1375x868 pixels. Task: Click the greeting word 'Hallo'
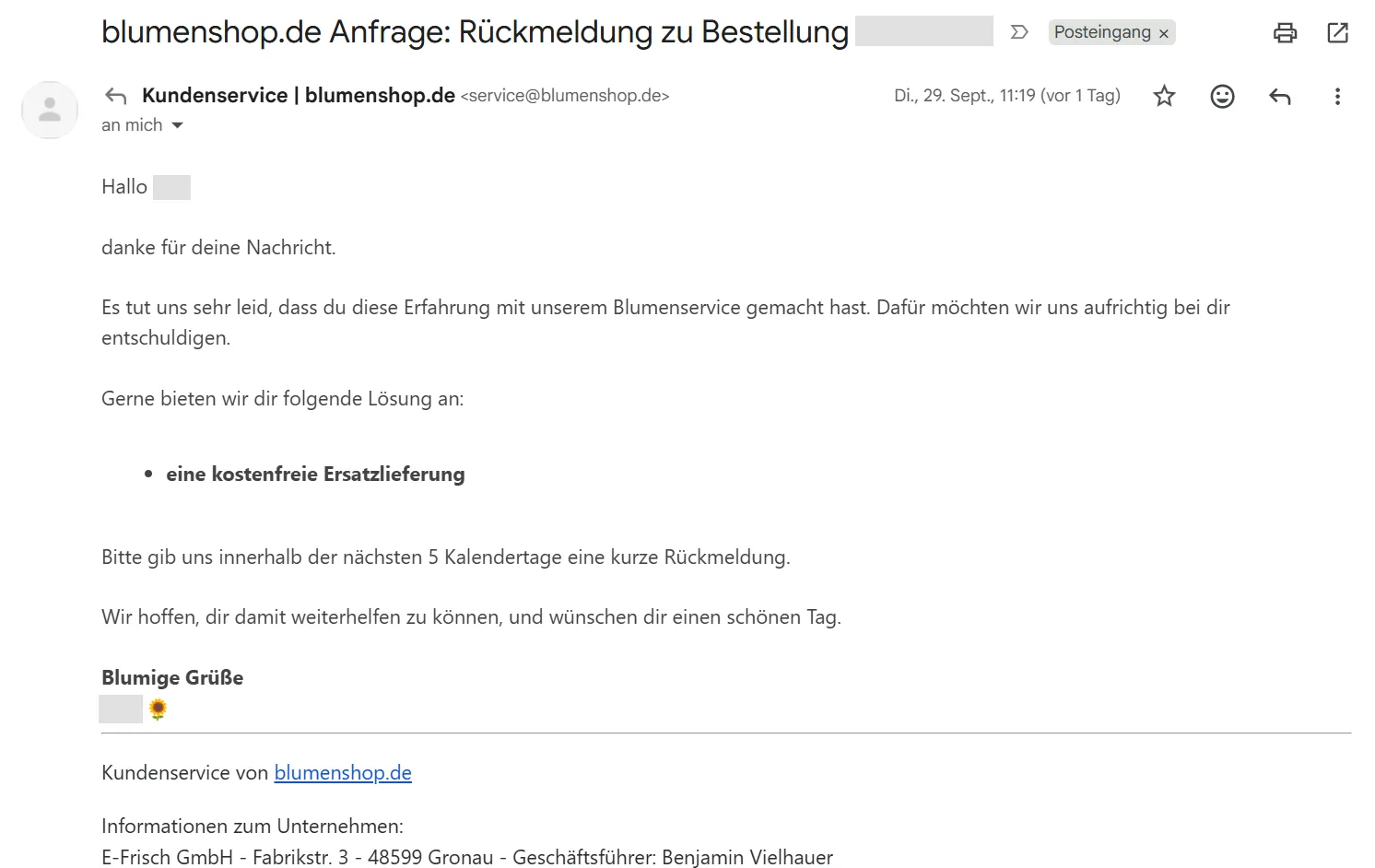click(x=124, y=187)
